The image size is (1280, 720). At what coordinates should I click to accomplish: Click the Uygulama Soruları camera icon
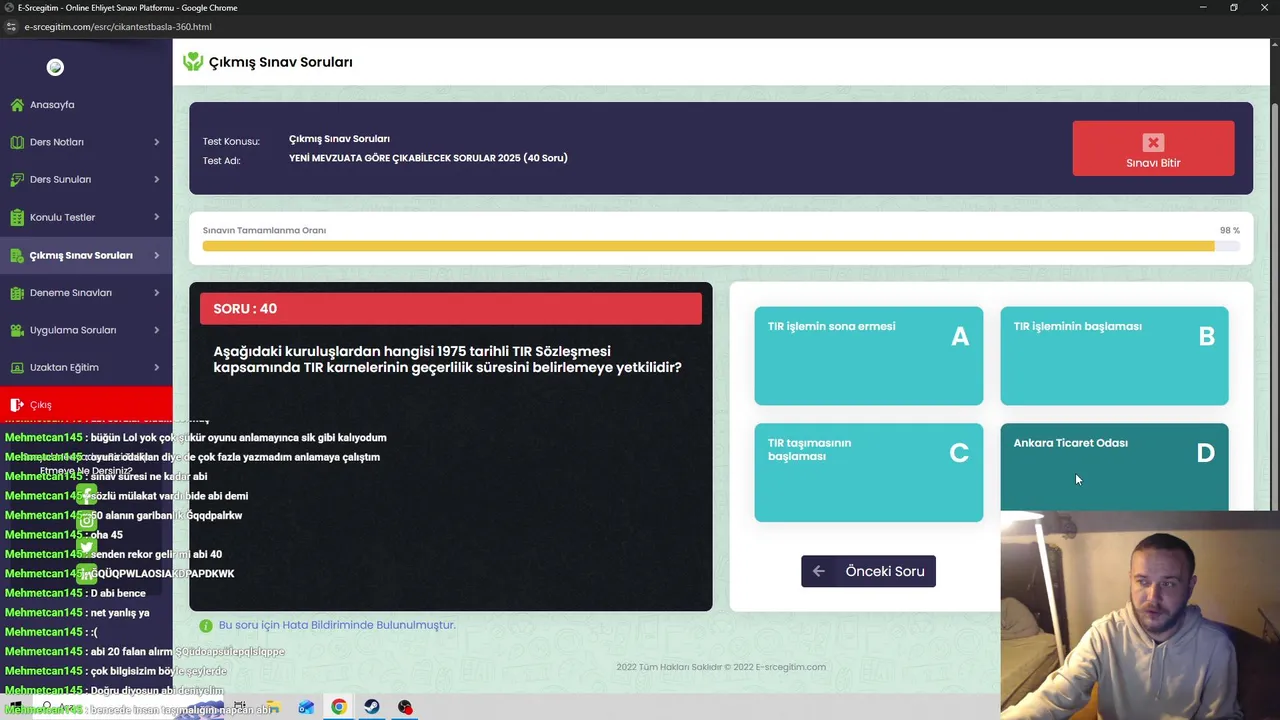click(17, 330)
